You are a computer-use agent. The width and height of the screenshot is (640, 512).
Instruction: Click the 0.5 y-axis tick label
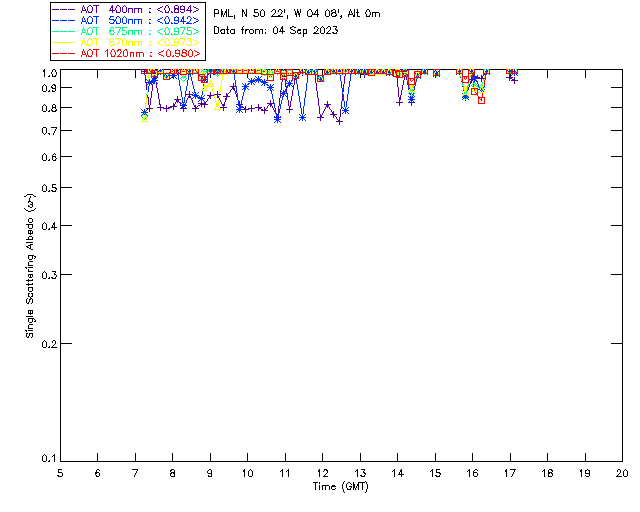(x=49, y=188)
